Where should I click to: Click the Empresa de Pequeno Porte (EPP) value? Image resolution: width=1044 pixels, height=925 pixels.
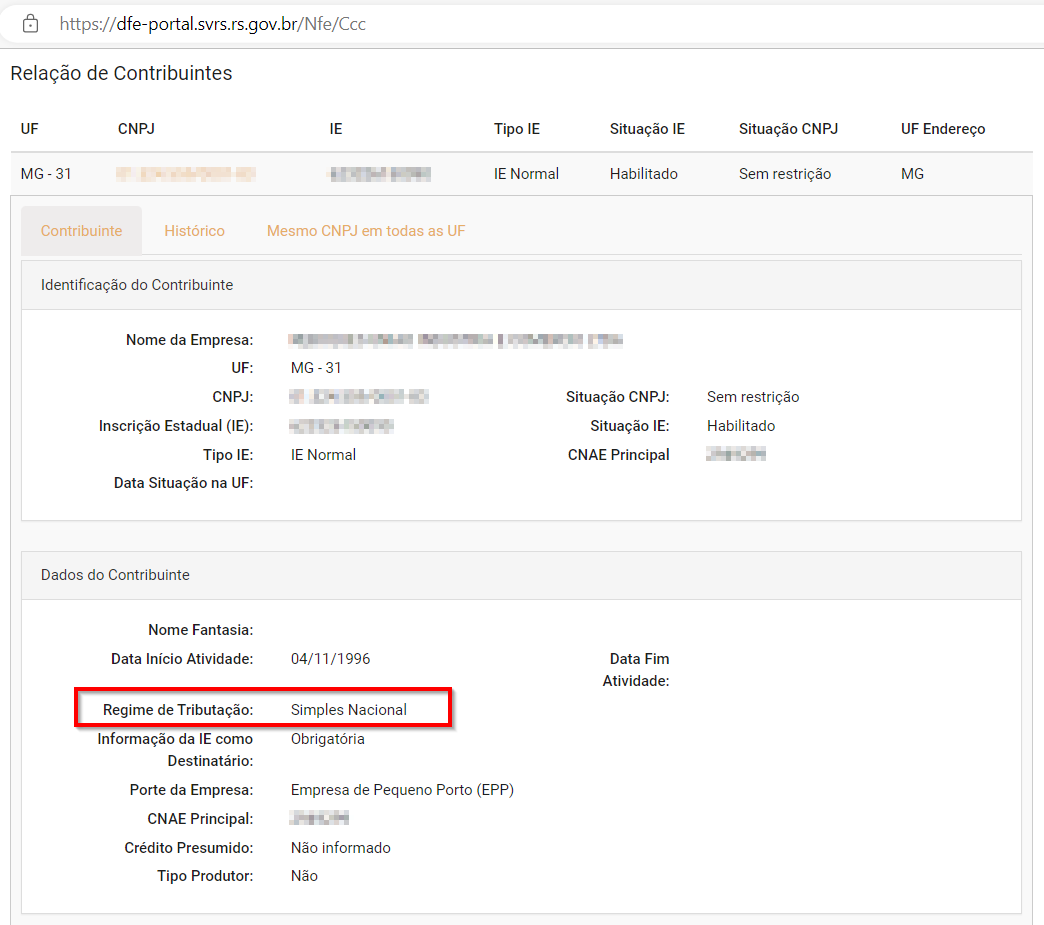pos(402,790)
